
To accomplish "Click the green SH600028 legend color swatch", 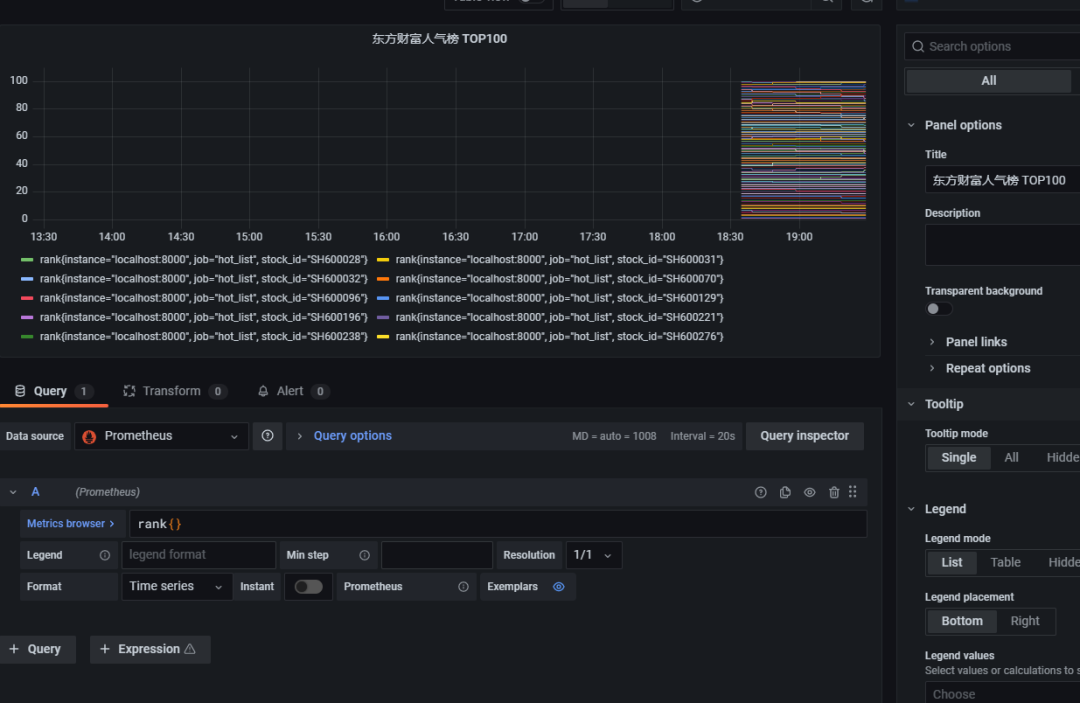I will point(27,260).
